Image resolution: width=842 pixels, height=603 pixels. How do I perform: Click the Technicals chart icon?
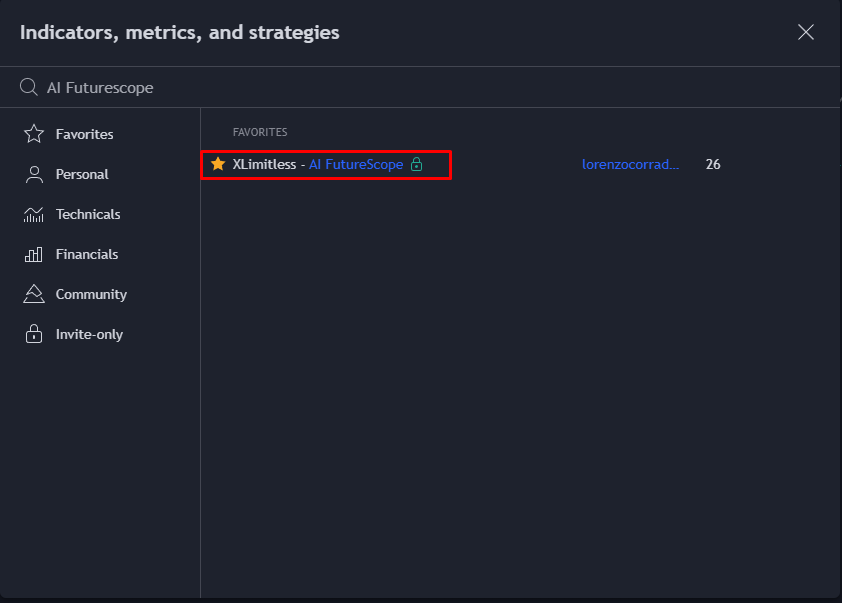(x=34, y=214)
